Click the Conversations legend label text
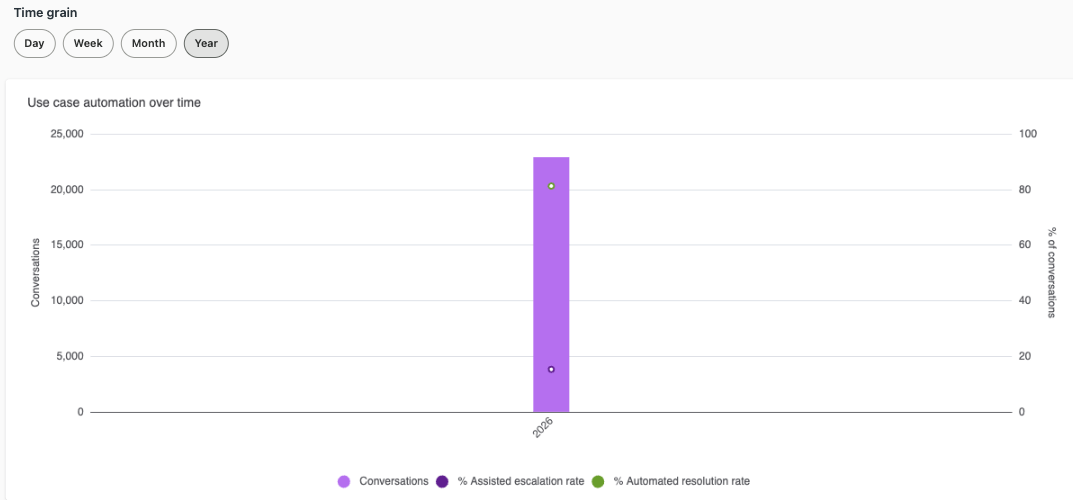 click(393, 482)
